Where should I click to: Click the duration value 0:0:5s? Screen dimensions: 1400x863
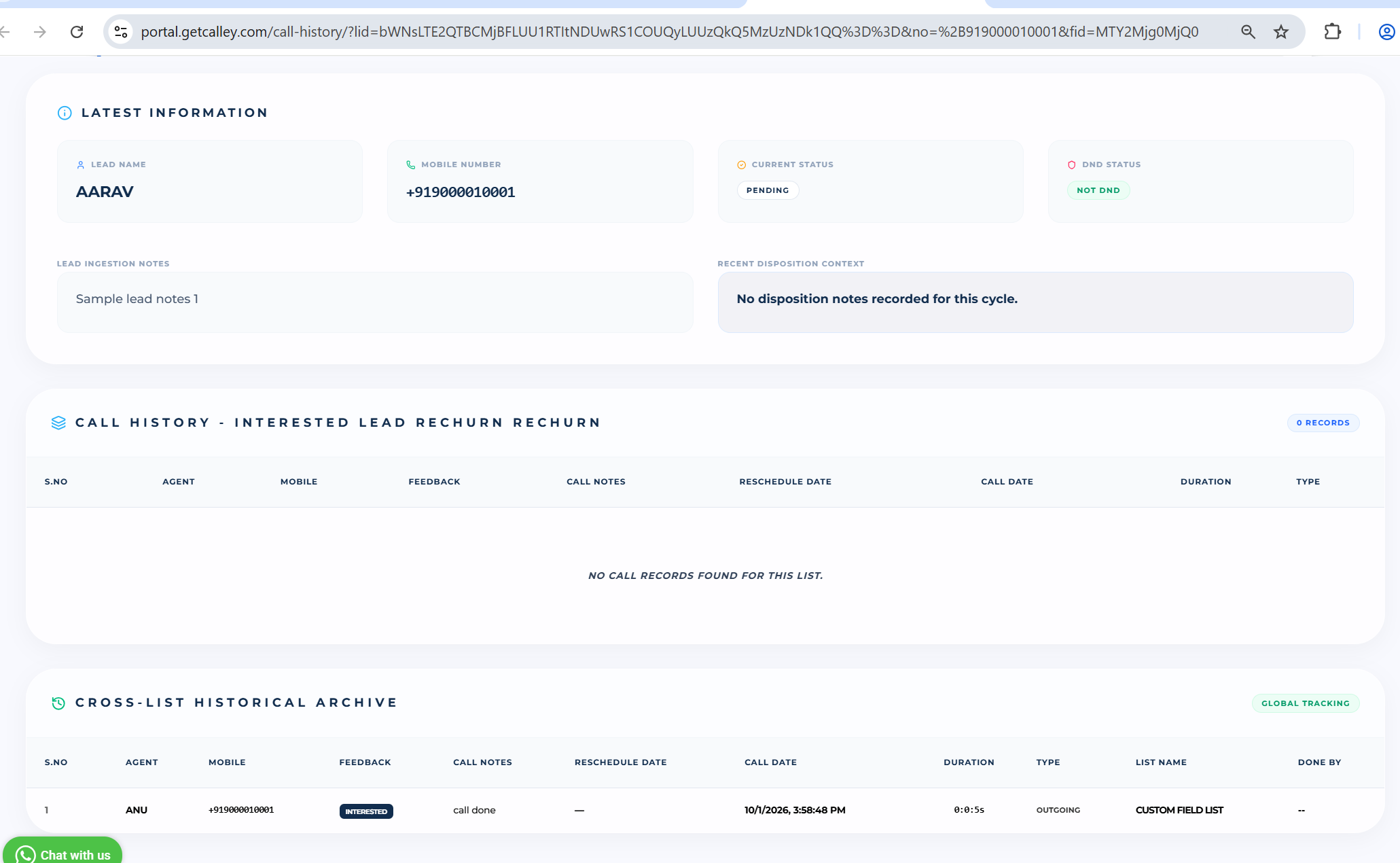969,810
